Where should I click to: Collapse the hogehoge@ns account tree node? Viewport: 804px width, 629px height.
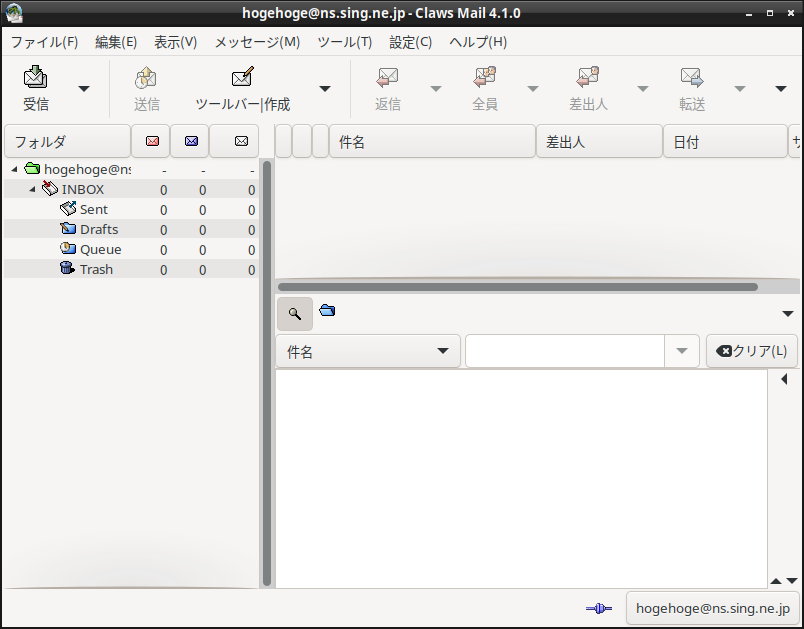tap(14, 169)
